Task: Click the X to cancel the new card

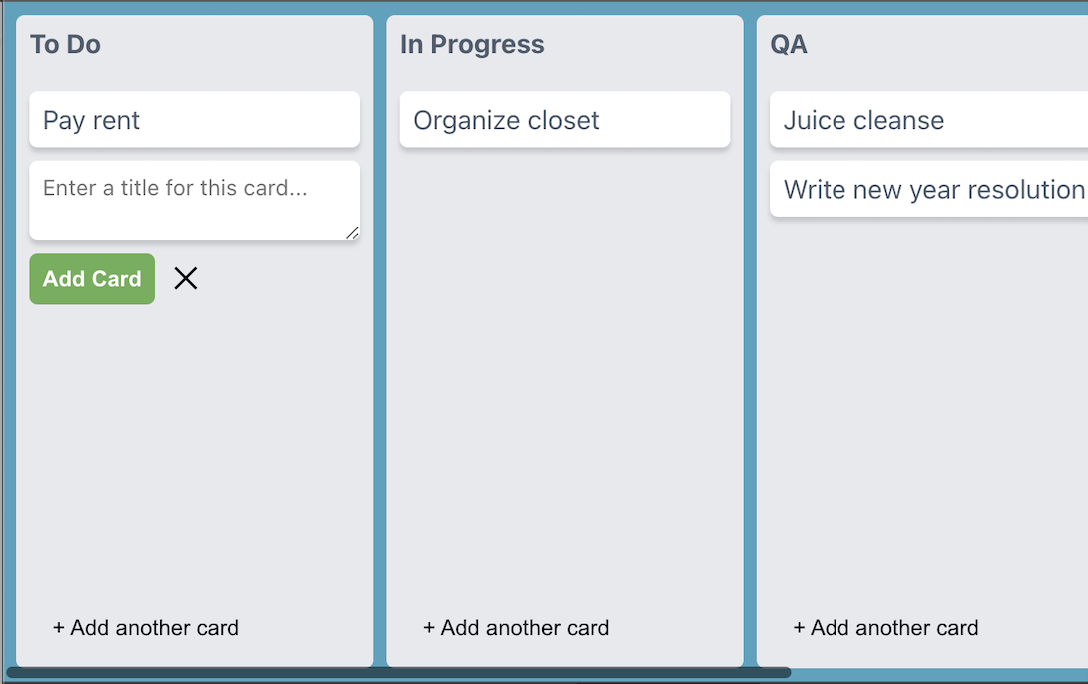Action: [186, 278]
